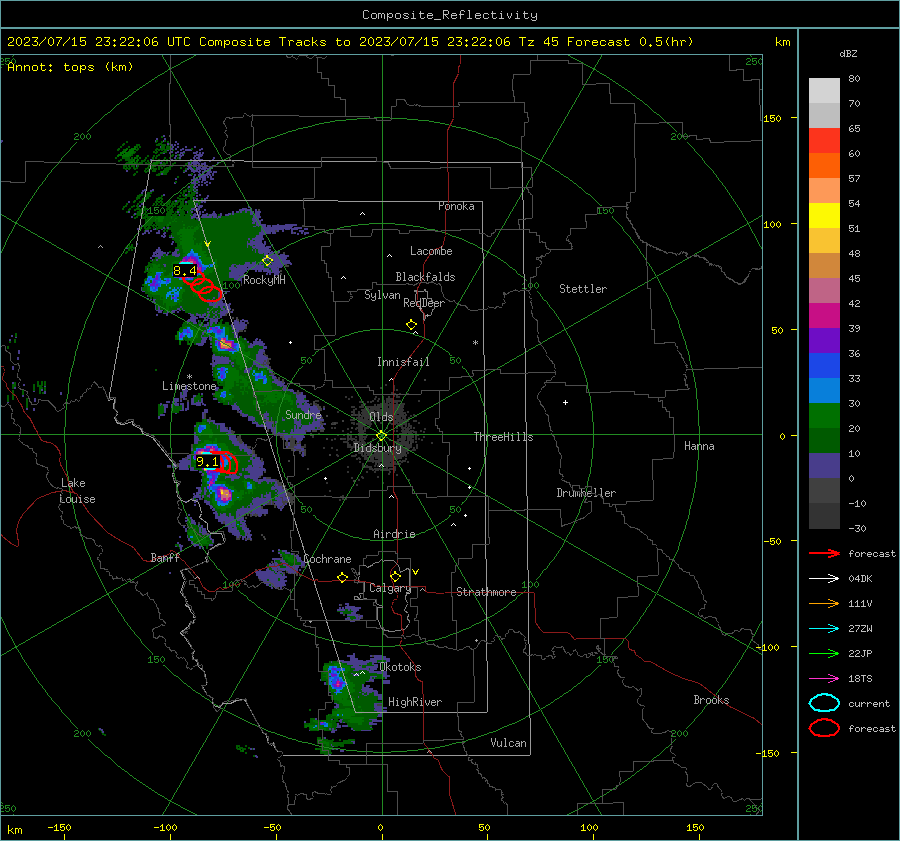Click the Didsbury town label

[x=377, y=448]
